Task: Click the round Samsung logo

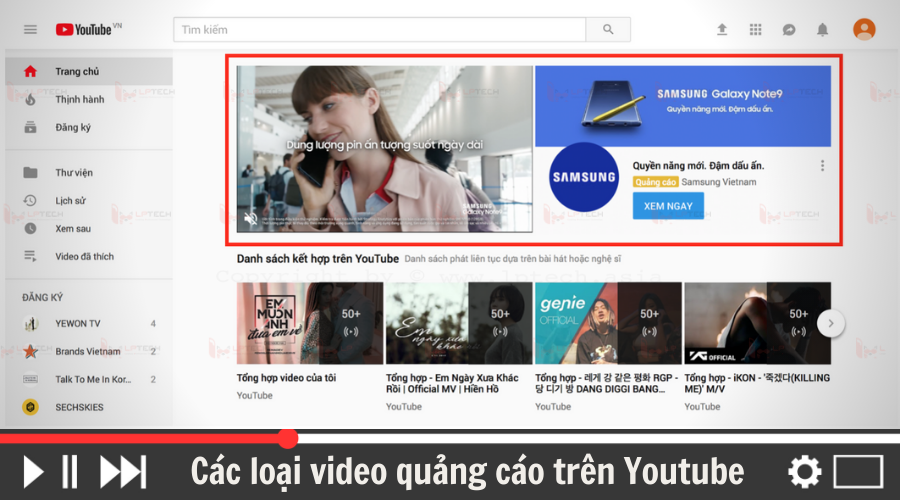Action: [584, 177]
